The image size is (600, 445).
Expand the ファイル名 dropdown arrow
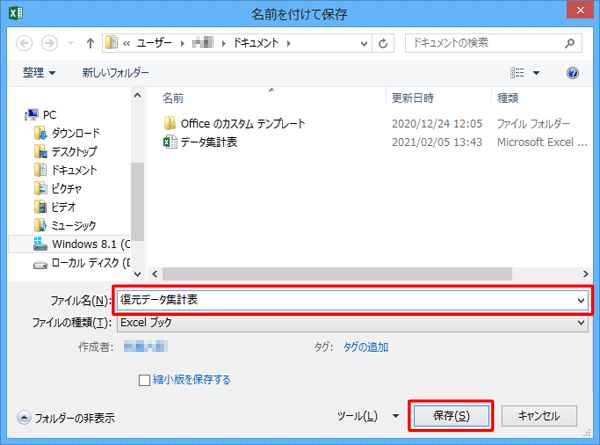581,300
